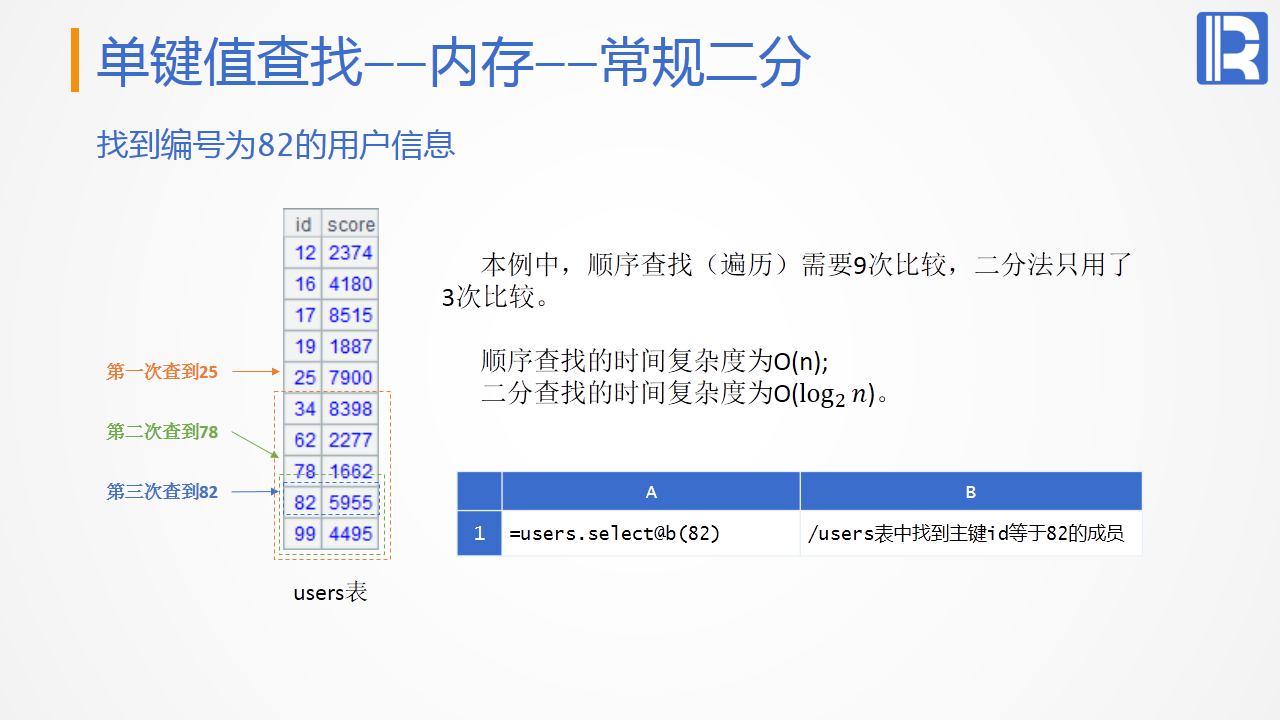Click the score column header in users table
This screenshot has width=1280, height=720.
tap(351, 224)
